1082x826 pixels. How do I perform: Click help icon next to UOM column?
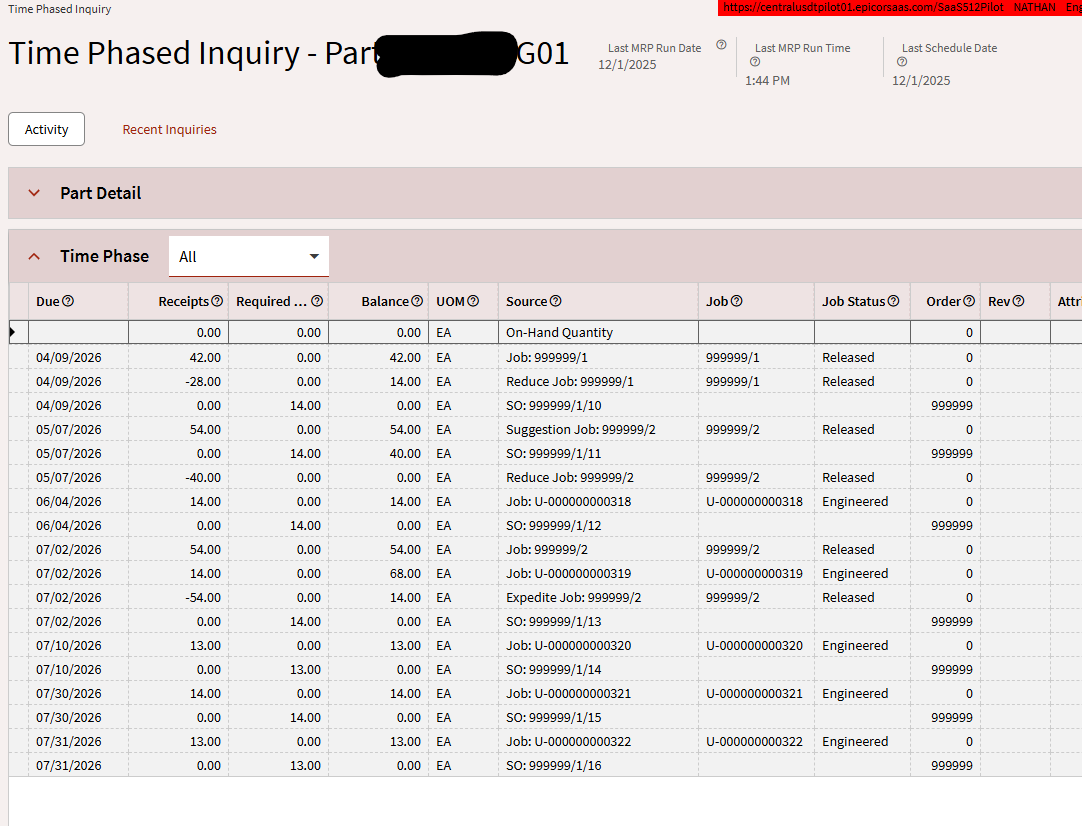coord(473,301)
